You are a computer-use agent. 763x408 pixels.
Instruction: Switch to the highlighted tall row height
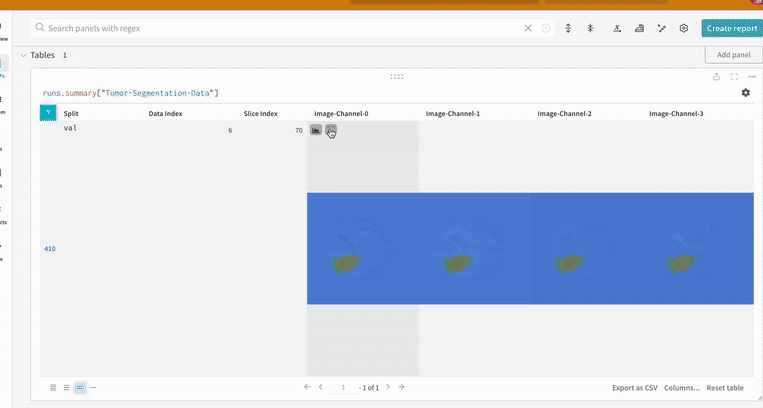point(80,387)
